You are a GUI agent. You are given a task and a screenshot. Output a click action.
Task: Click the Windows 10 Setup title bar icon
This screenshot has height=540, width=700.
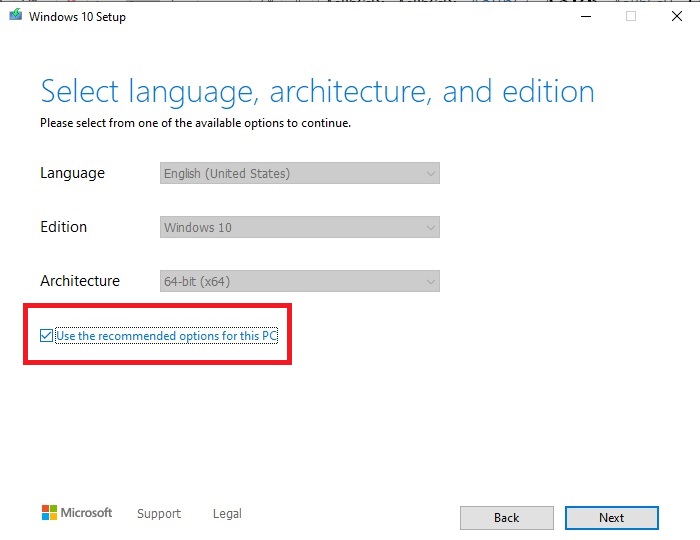(17, 17)
